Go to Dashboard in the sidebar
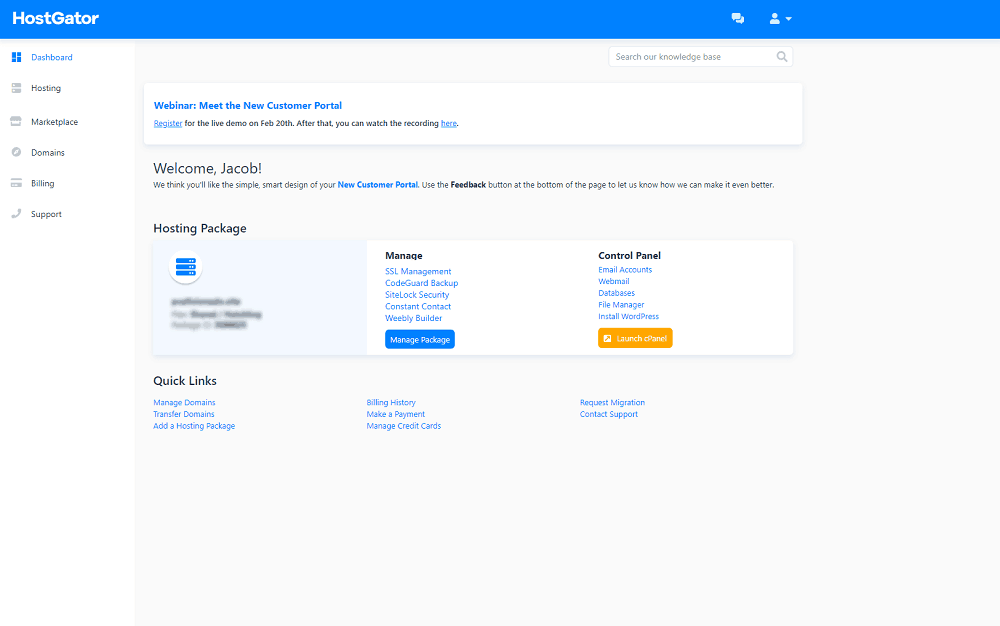 point(52,57)
